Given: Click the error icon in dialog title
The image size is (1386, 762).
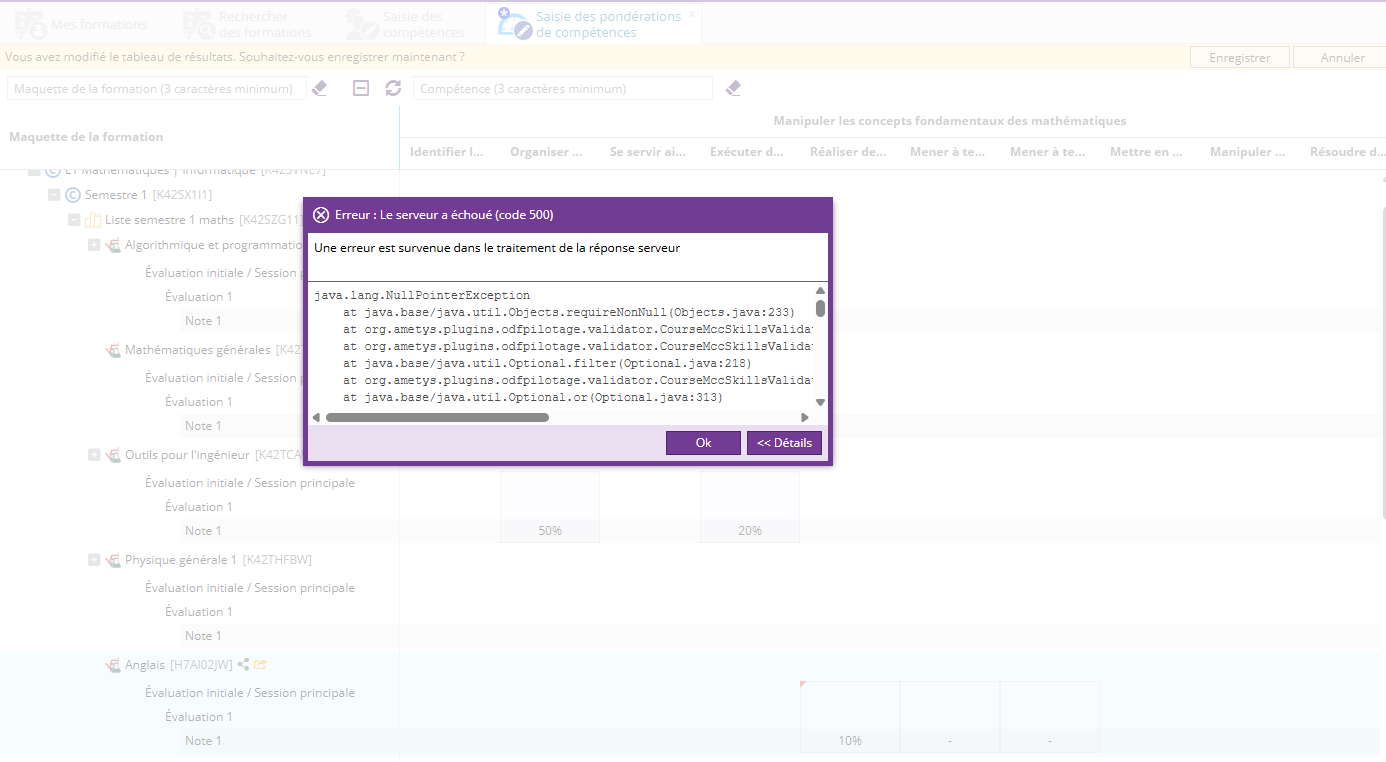Looking at the screenshot, I should [x=321, y=215].
